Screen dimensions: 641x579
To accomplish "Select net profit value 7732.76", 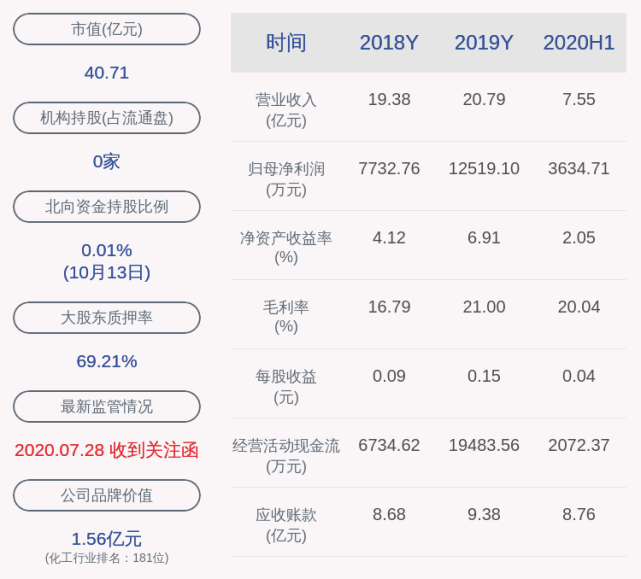I will coord(389,168).
